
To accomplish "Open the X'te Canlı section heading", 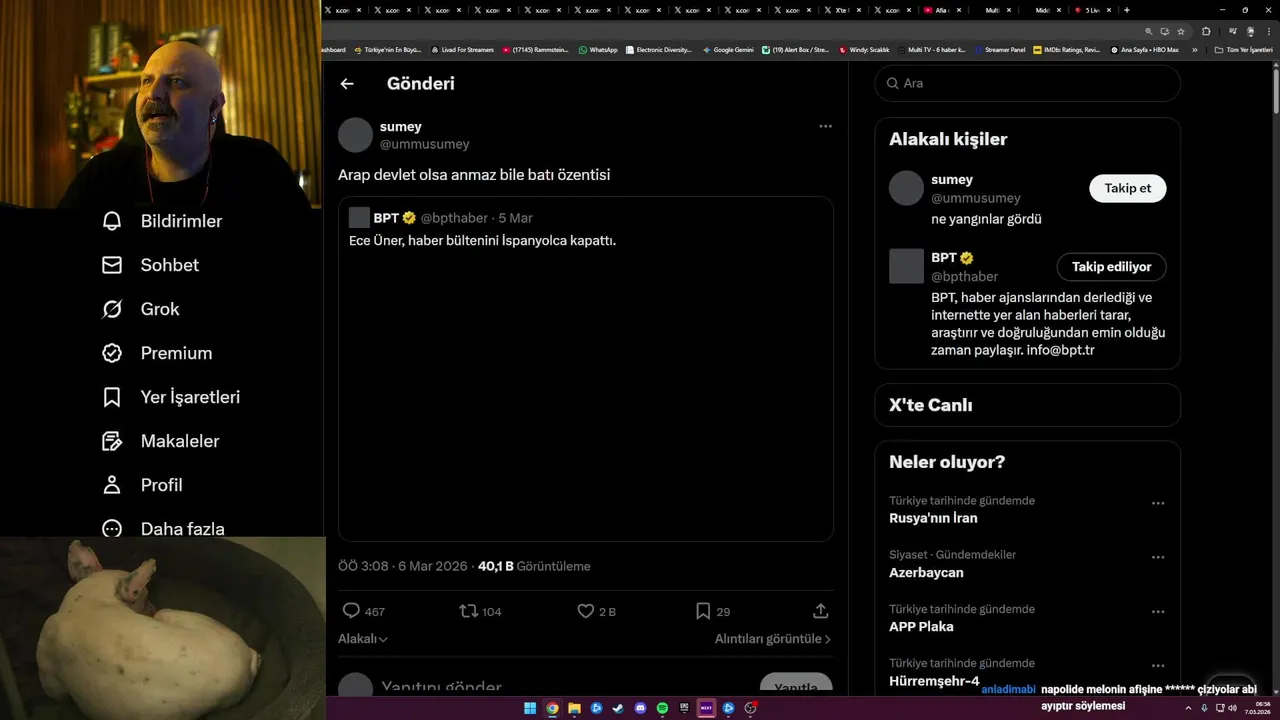I will (930, 405).
